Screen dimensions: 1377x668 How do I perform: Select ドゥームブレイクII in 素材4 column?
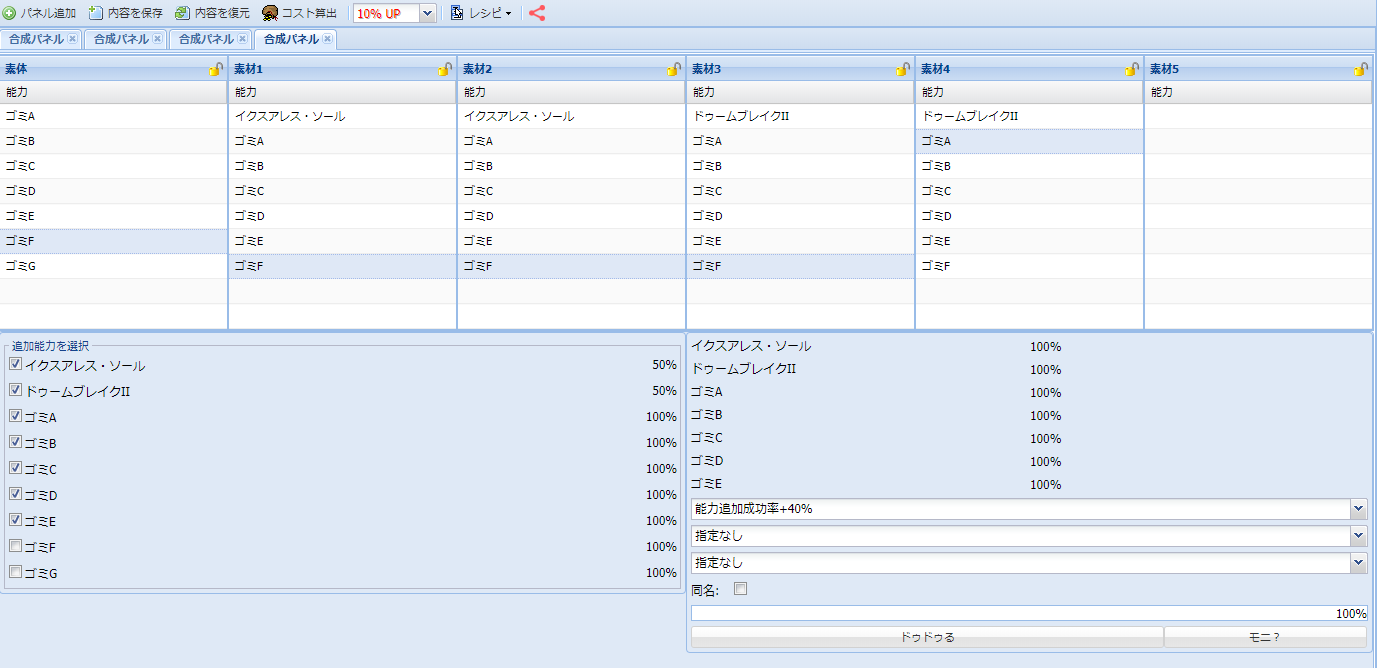[1030, 116]
